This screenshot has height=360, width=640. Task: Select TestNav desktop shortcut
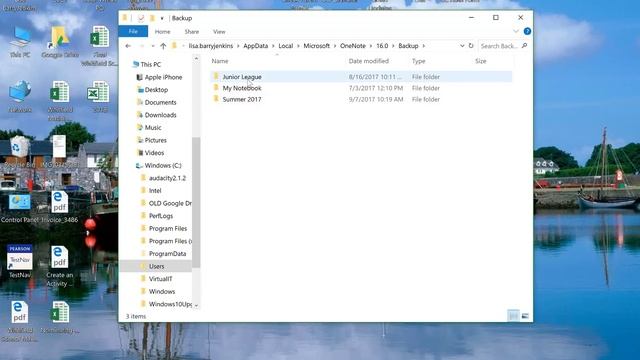20,262
